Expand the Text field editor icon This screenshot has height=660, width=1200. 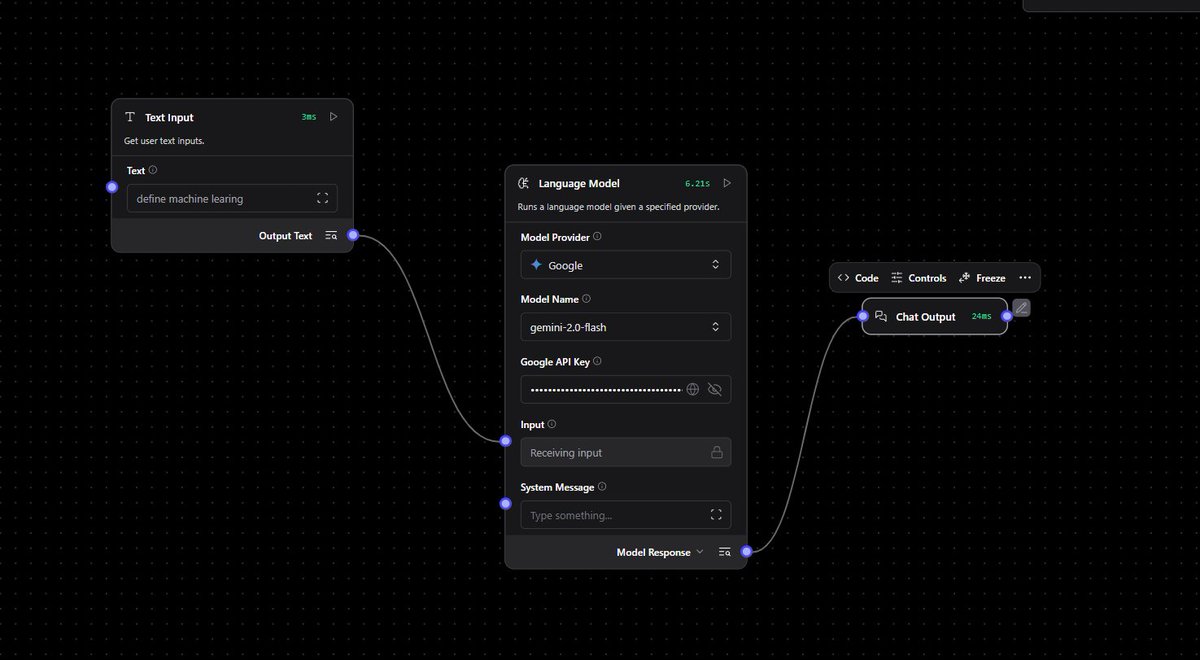tap(322, 198)
